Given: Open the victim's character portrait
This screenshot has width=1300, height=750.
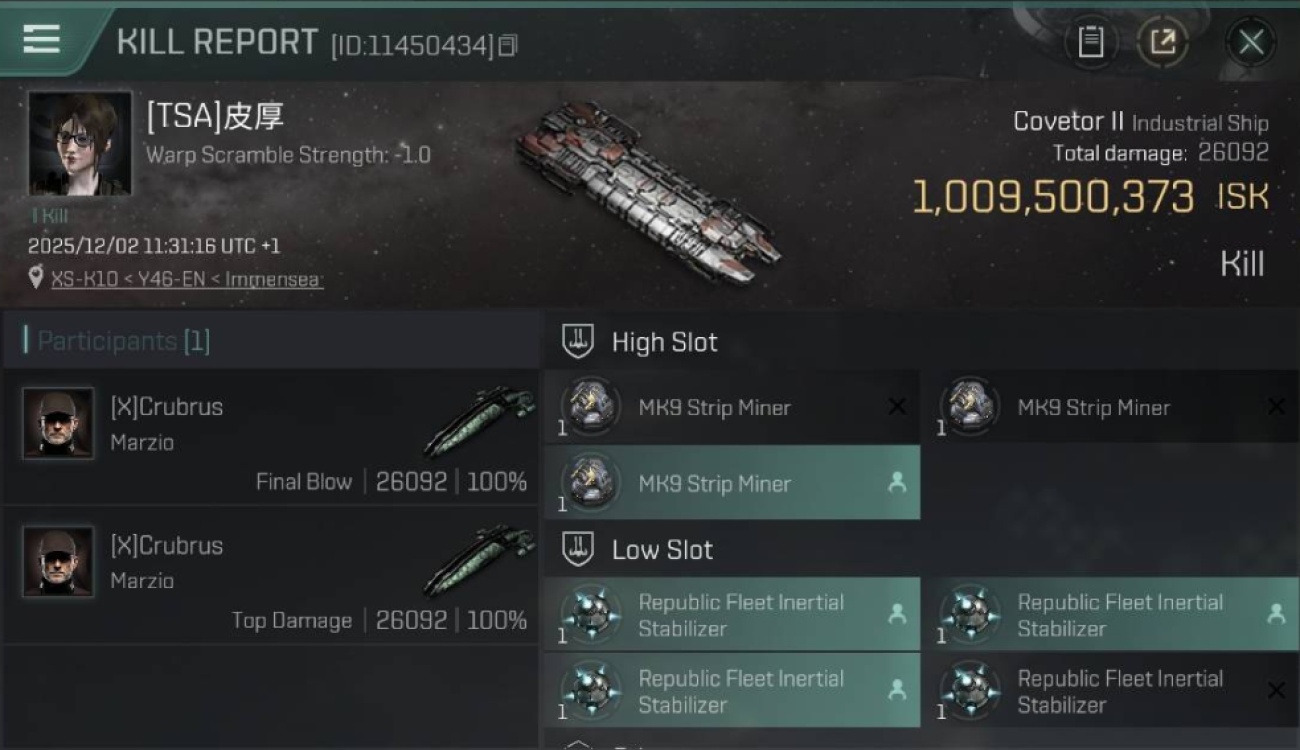Looking at the screenshot, I should (80, 143).
